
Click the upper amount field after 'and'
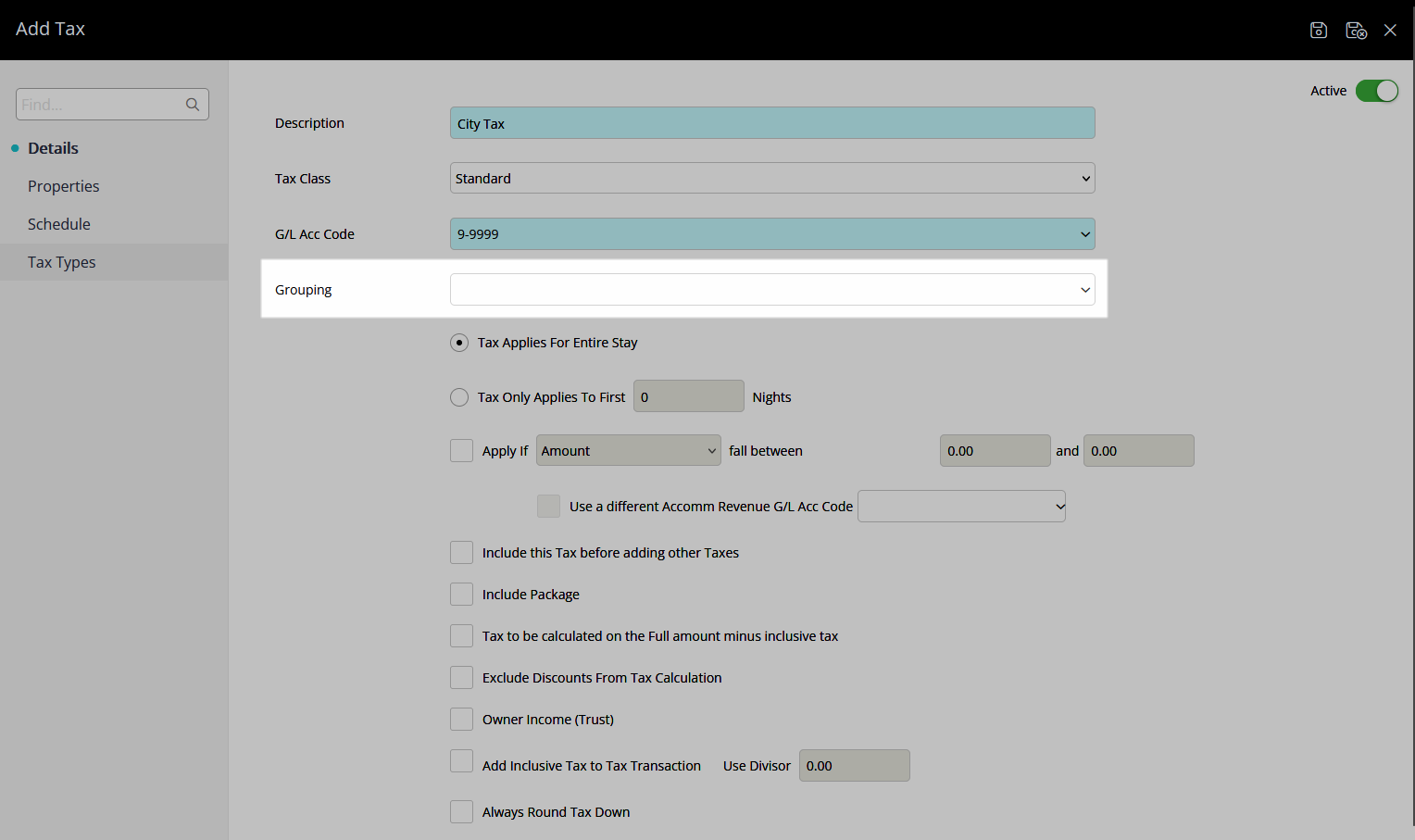pyautogui.click(x=1138, y=450)
